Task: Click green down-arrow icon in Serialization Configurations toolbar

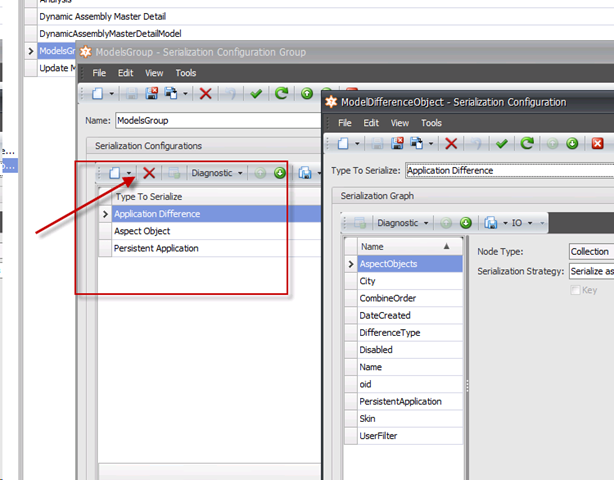Action: (280, 173)
